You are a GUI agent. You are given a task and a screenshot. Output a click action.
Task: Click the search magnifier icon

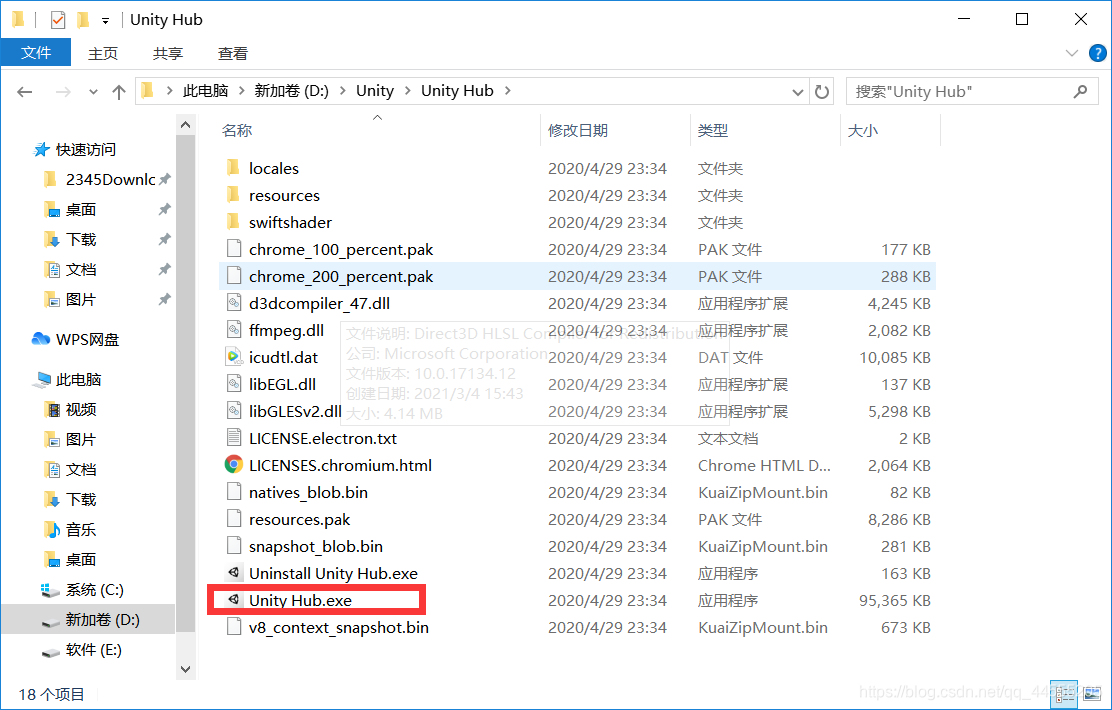point(1080,91)
